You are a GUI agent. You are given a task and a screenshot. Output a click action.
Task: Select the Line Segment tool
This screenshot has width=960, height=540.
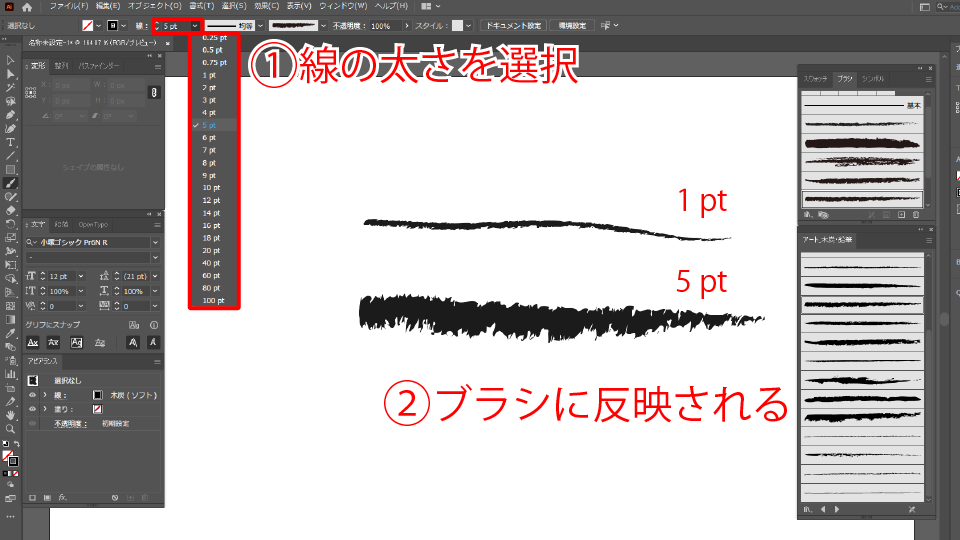click(x=10, y=156)
